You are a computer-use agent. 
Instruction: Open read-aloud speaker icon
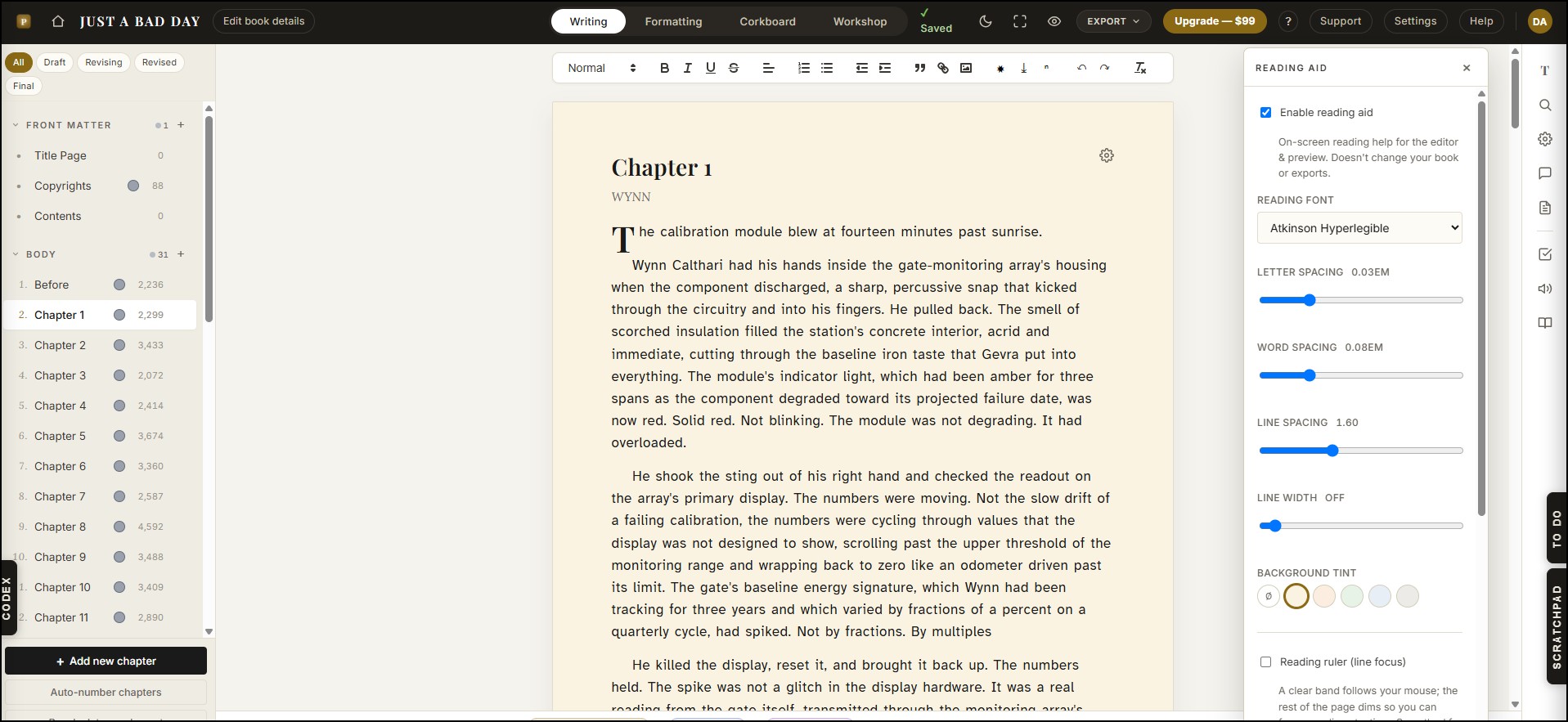1545,289
